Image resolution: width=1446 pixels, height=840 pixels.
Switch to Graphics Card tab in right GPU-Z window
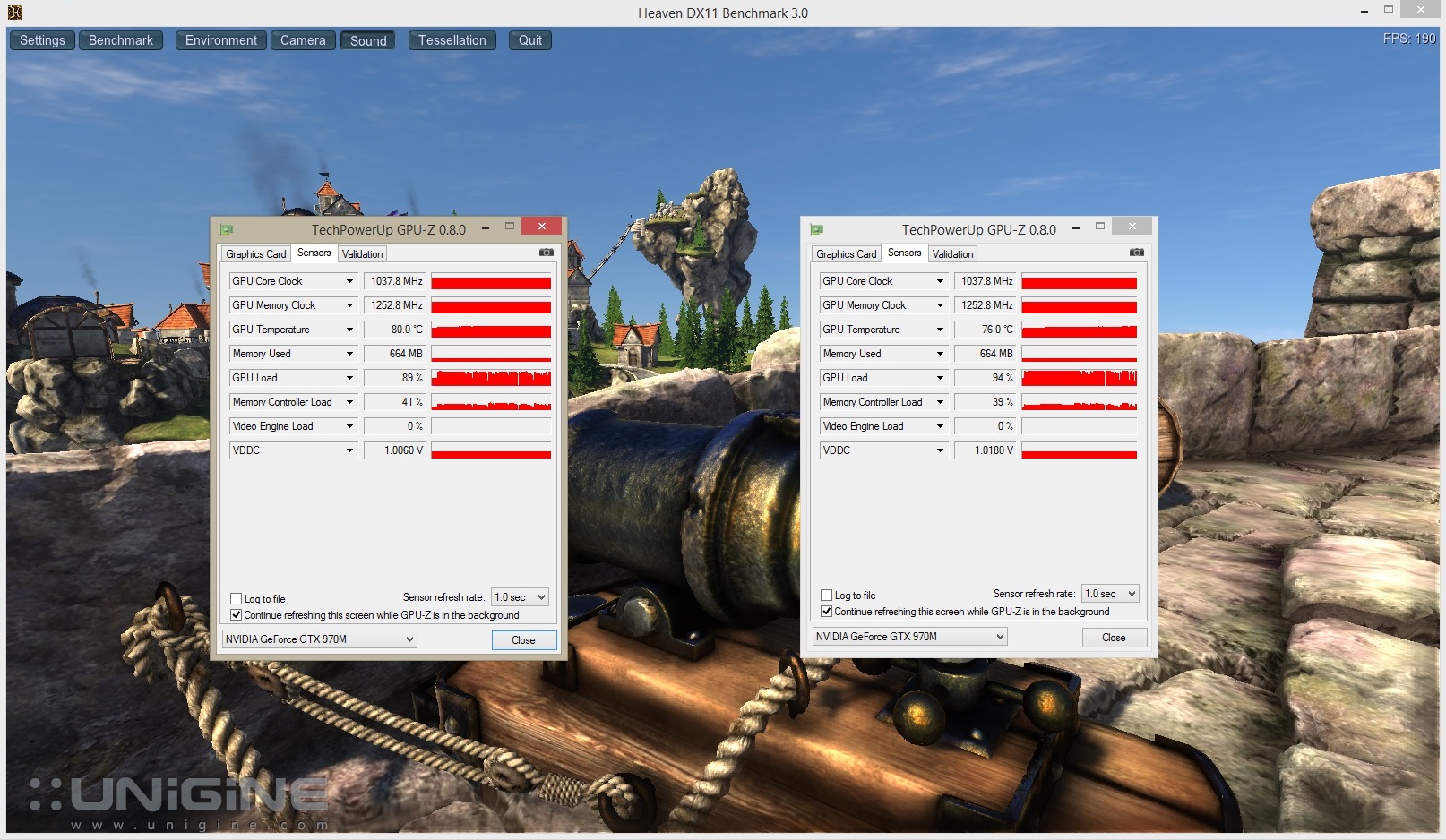tap(847, 254)
